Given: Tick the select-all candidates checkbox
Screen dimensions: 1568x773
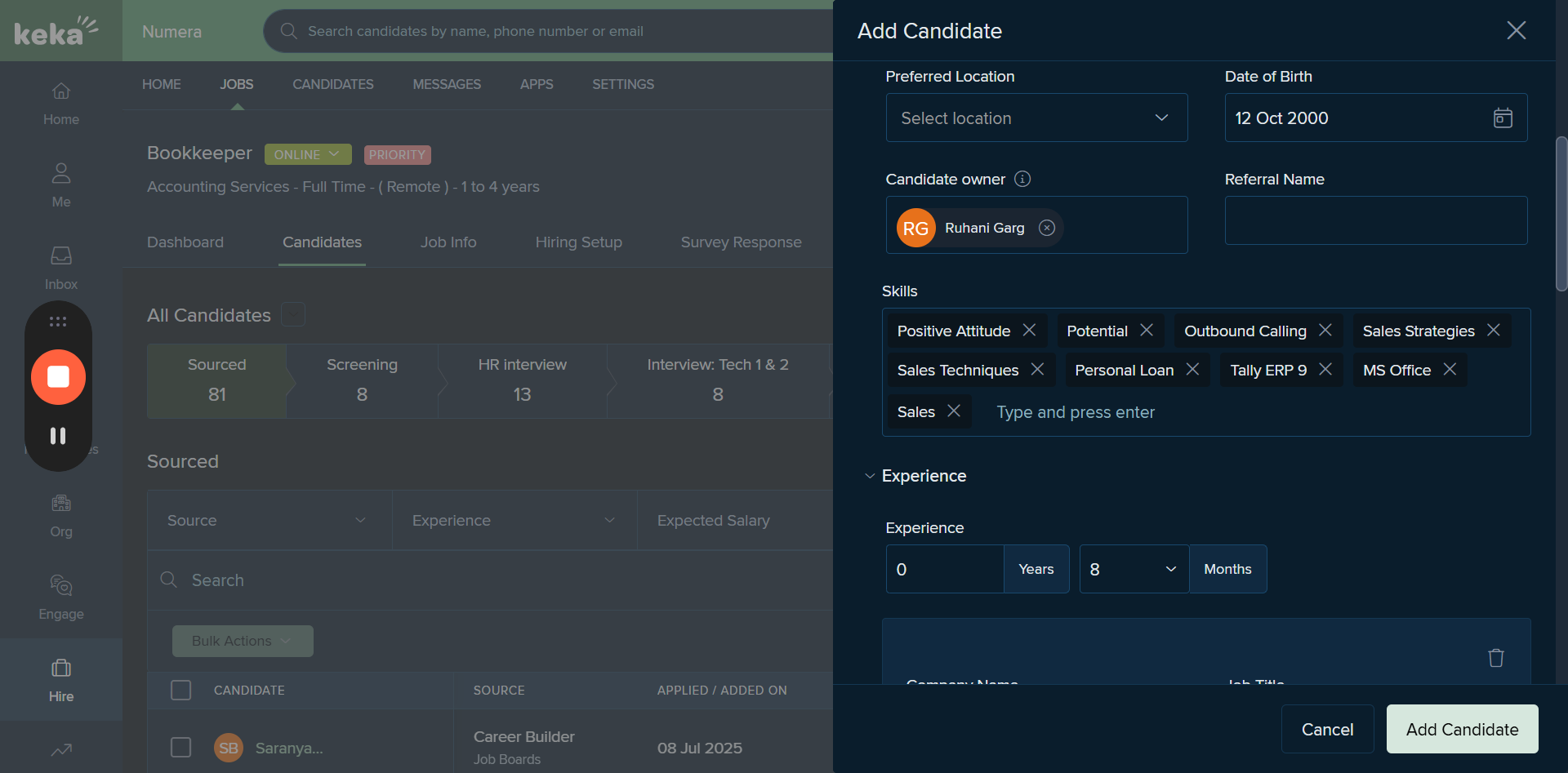Looking at the screenshot, I should point(180,690).
